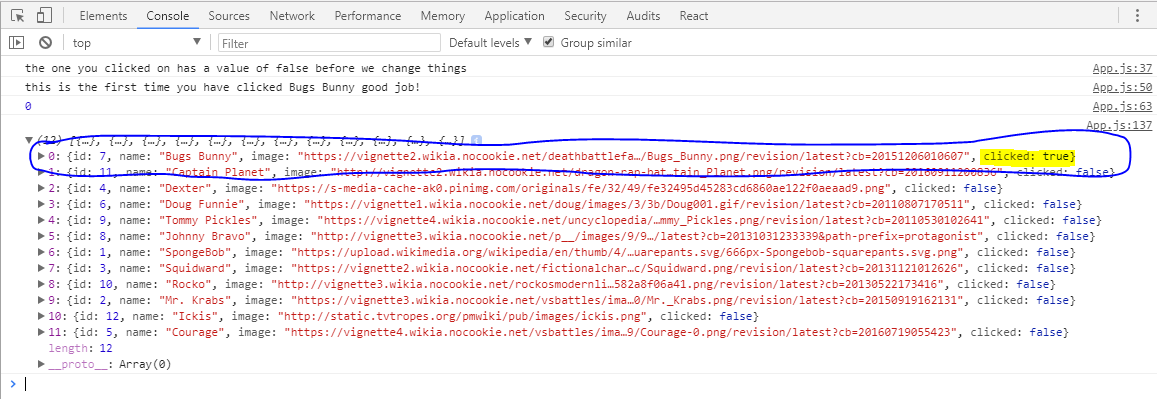Open the React tab

[x=694, y=15]
